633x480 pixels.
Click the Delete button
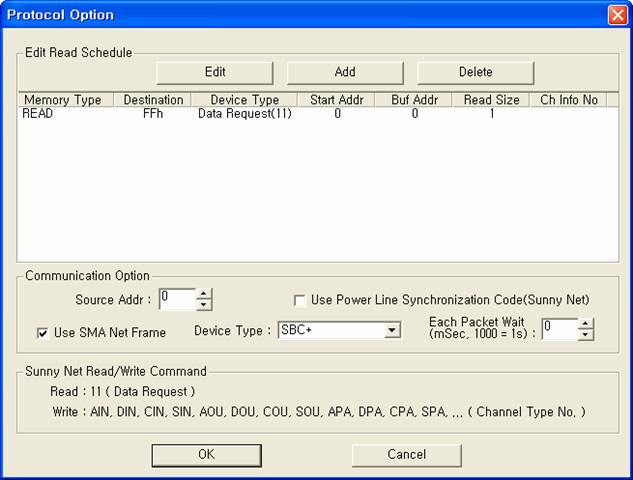(x=475, y=72)
